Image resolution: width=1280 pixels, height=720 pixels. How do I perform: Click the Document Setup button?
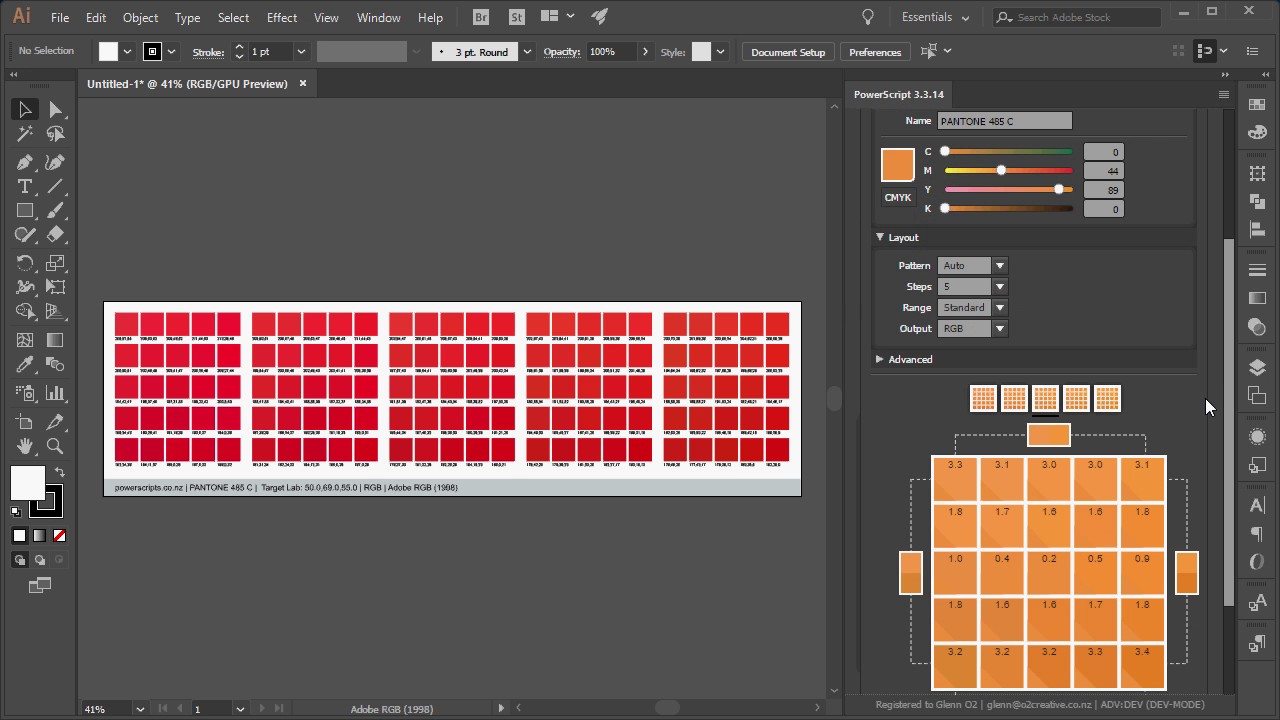coord(788,52)
